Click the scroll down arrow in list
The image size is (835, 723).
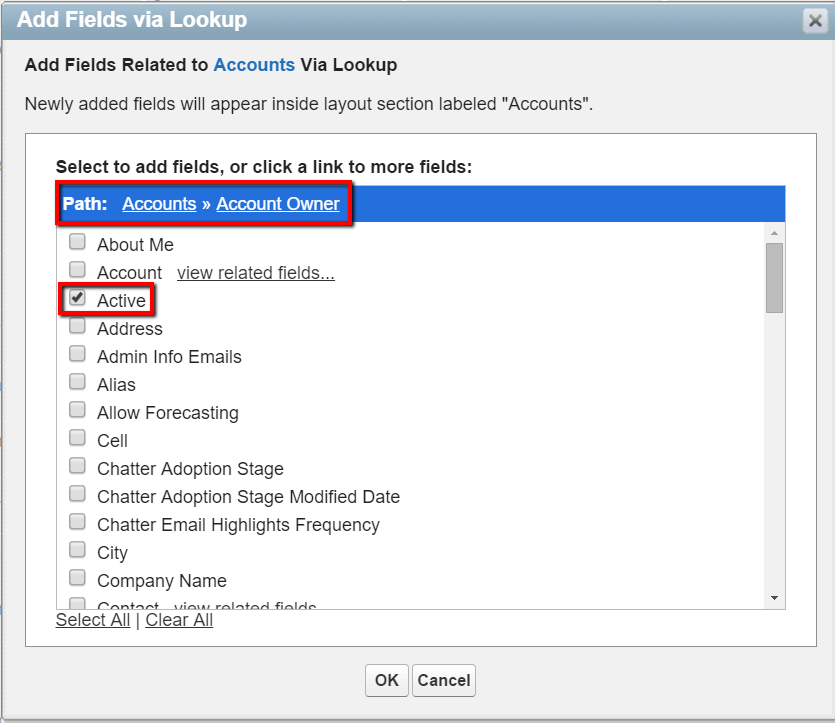774,597
